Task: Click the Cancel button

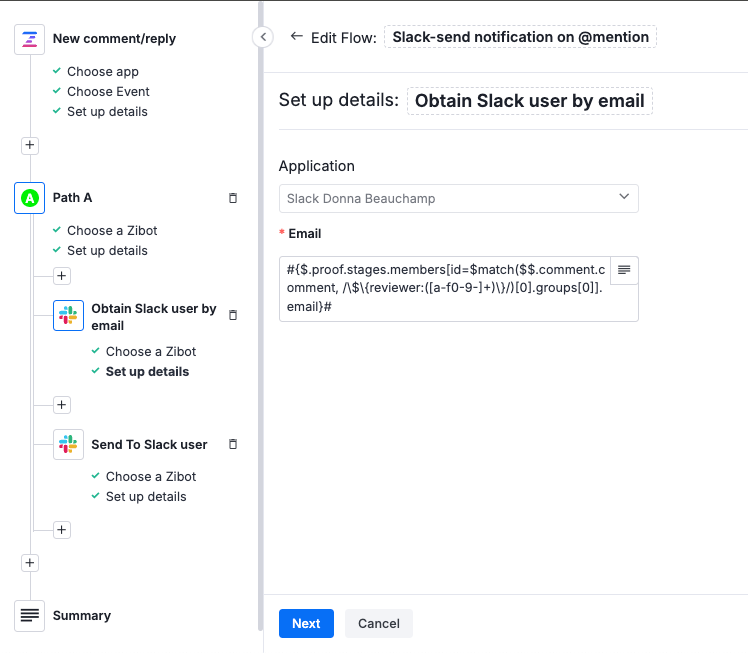Action: coord(379,623)
